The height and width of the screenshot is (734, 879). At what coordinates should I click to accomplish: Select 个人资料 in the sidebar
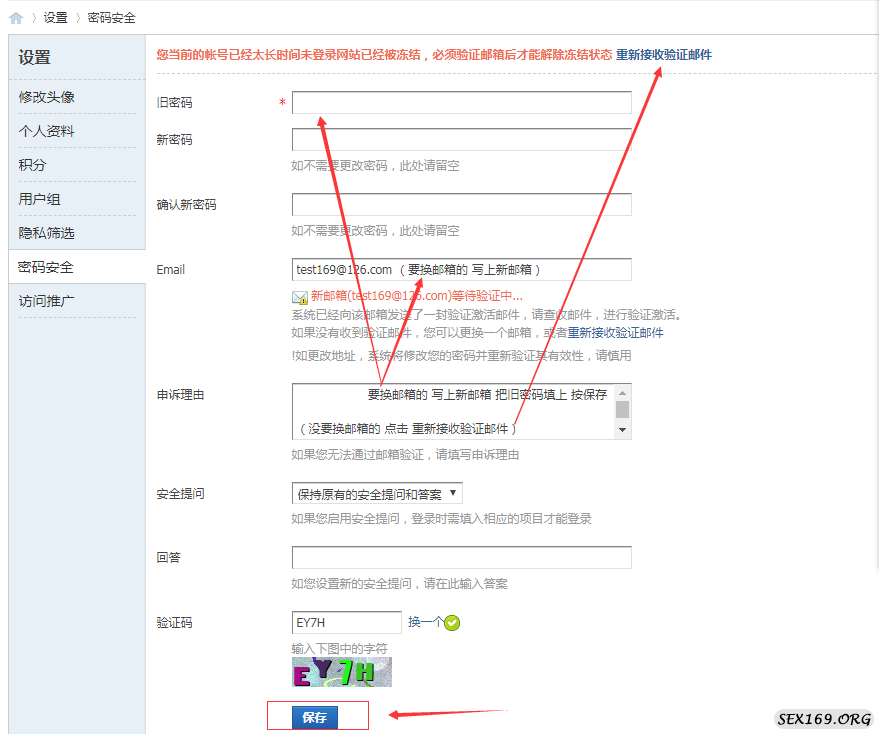pos(47,131)
